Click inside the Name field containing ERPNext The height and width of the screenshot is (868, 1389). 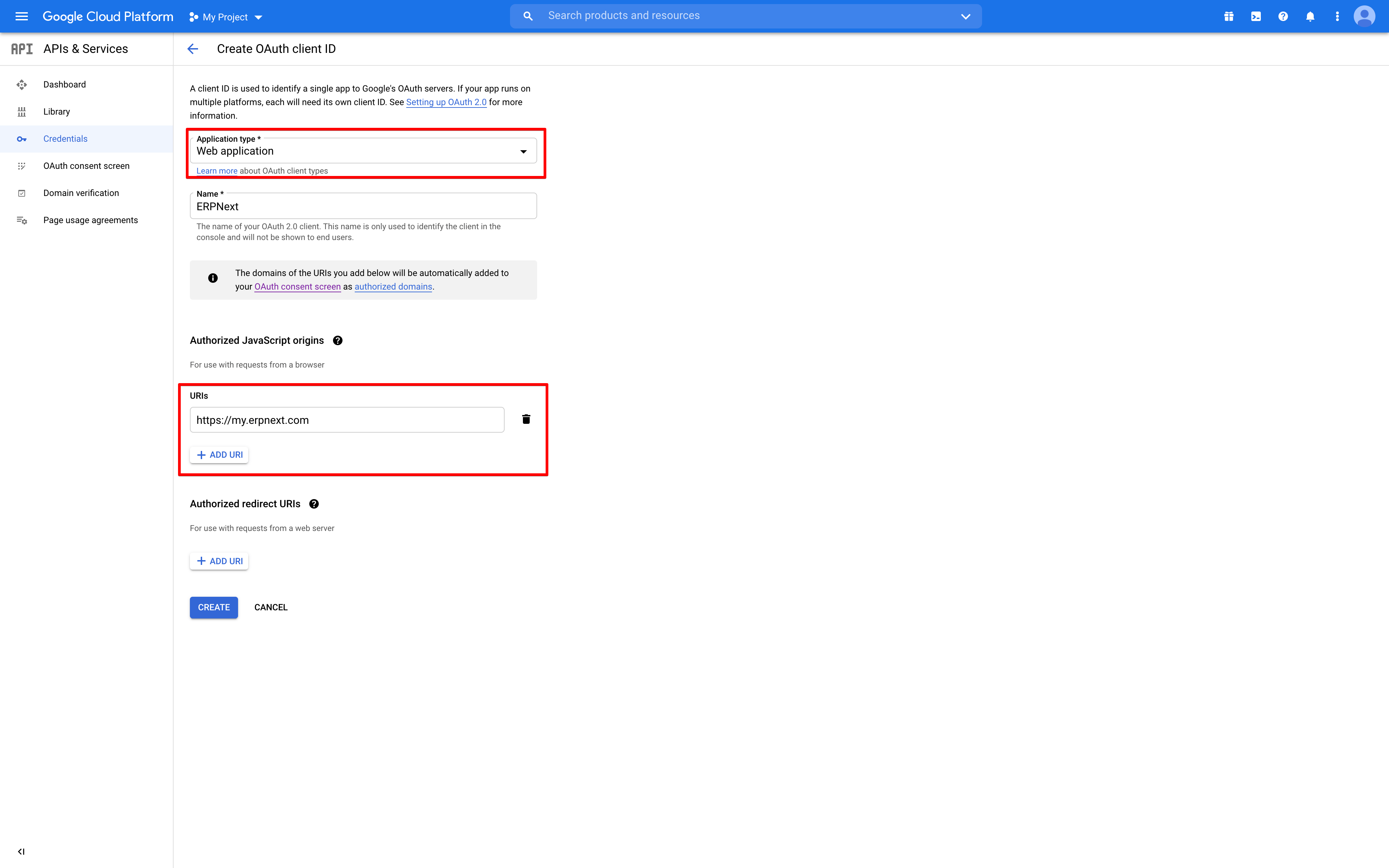pos(363,205)
